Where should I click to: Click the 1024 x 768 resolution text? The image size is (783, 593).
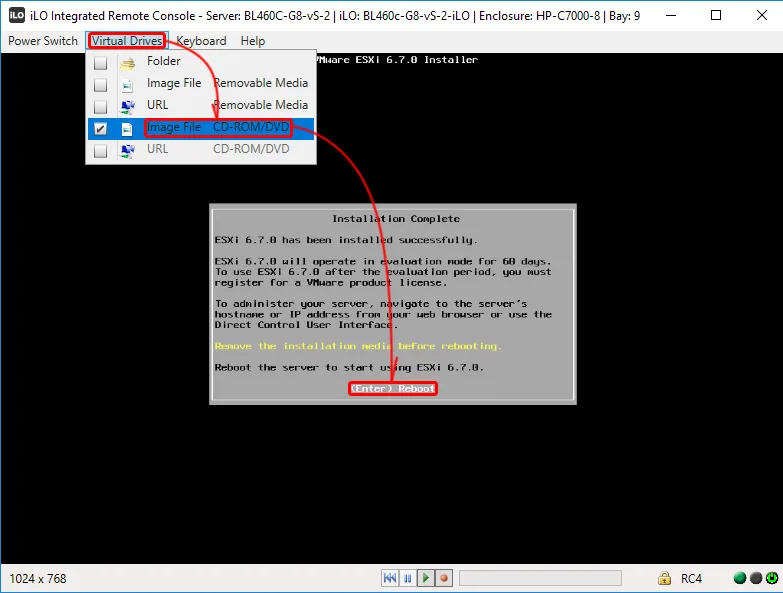(x=38, y=579)
